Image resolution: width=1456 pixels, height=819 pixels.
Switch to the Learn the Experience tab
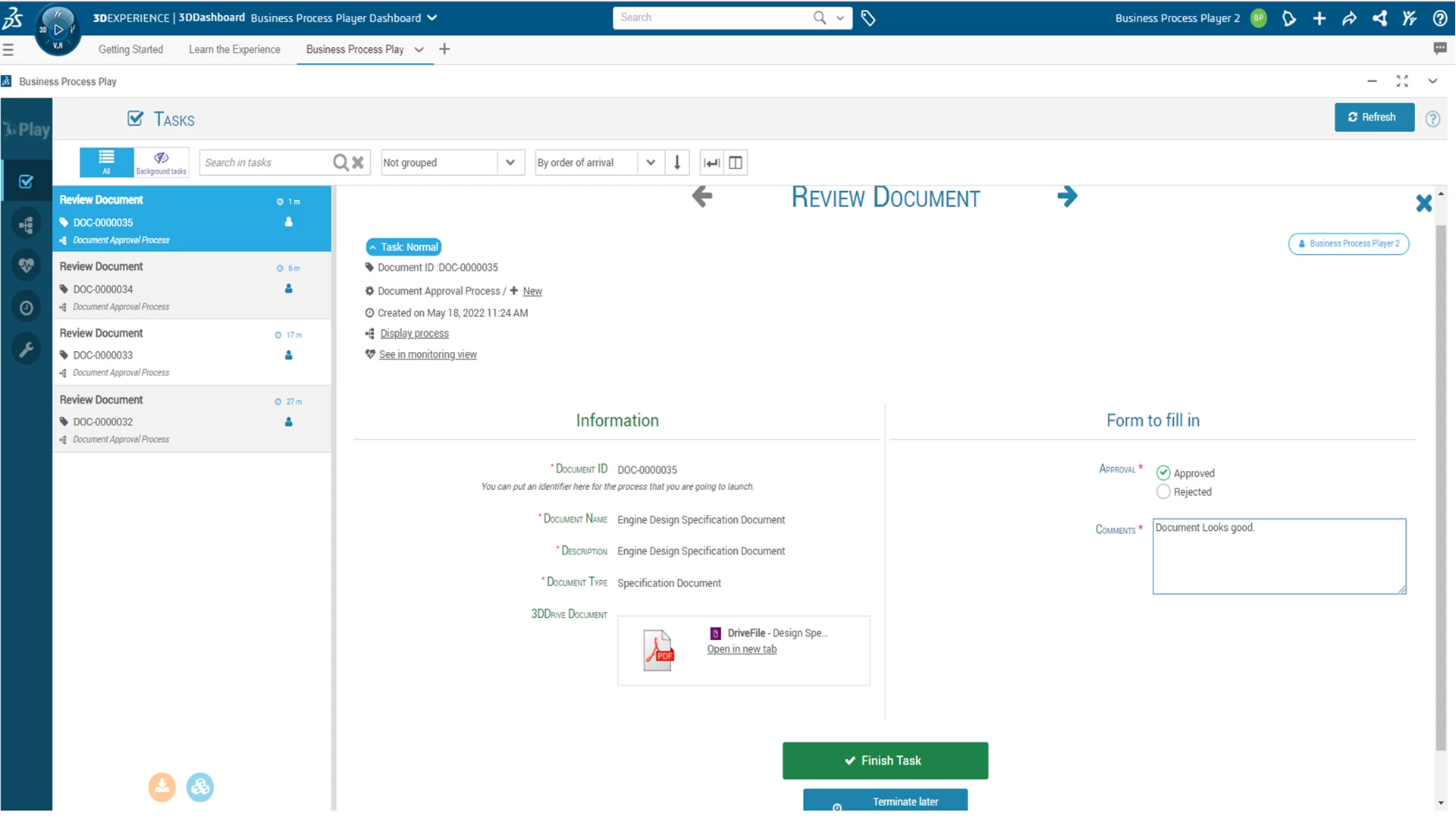pos(234,49)
